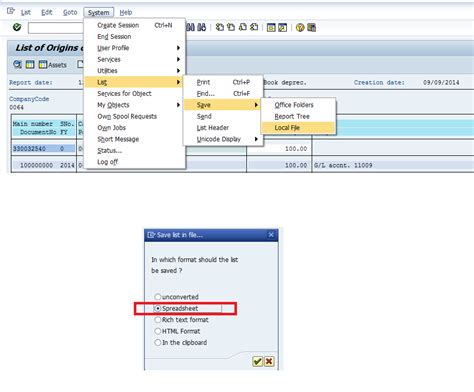Choose Office Folders
Viewport: 474px width, 392px height.
coord(298,105)
